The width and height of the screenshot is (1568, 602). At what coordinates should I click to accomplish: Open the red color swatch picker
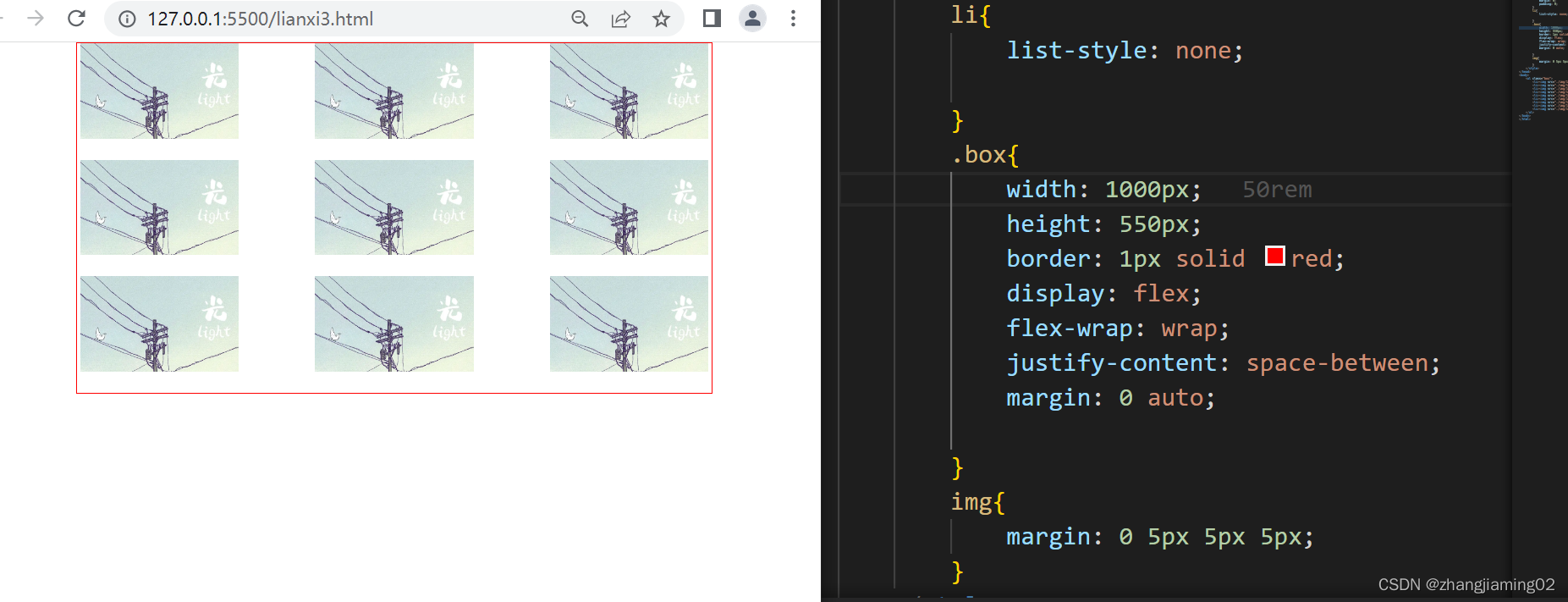coord(1274,256)
